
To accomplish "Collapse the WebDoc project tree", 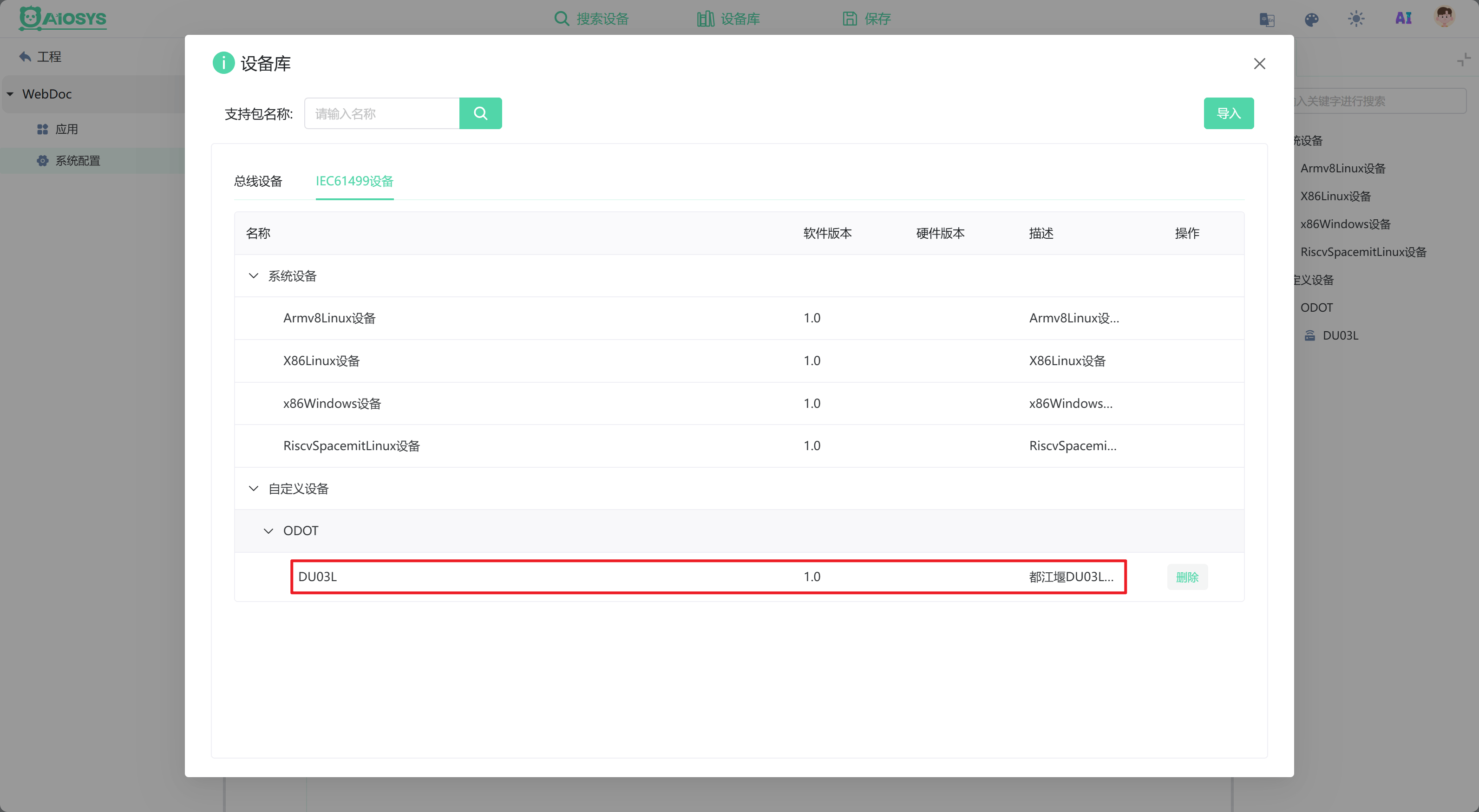I will [10, 94].
